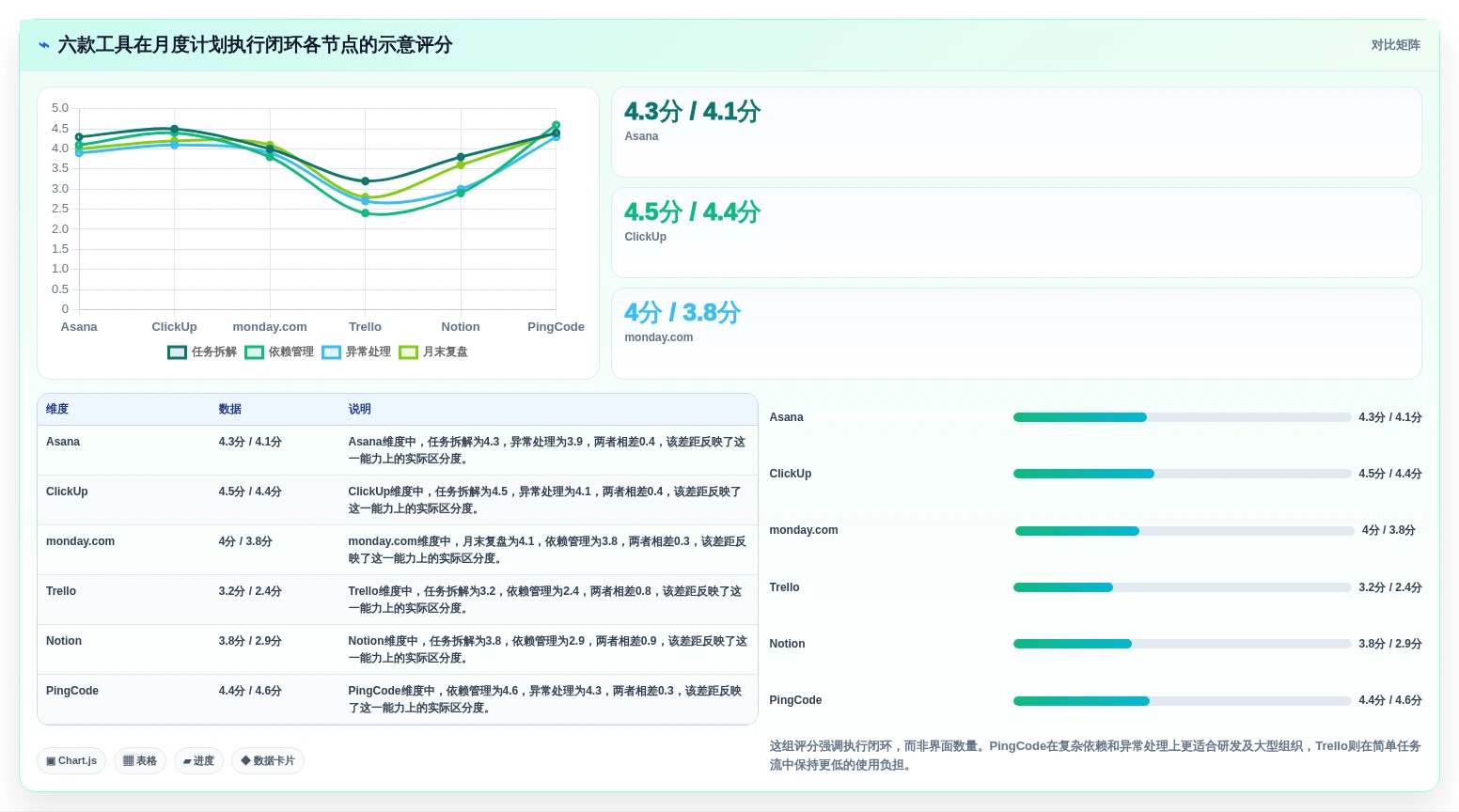Click the dashboard title 六款工具在月度计划执行闭环
The image size is (1459, 812).
point(255,45)
